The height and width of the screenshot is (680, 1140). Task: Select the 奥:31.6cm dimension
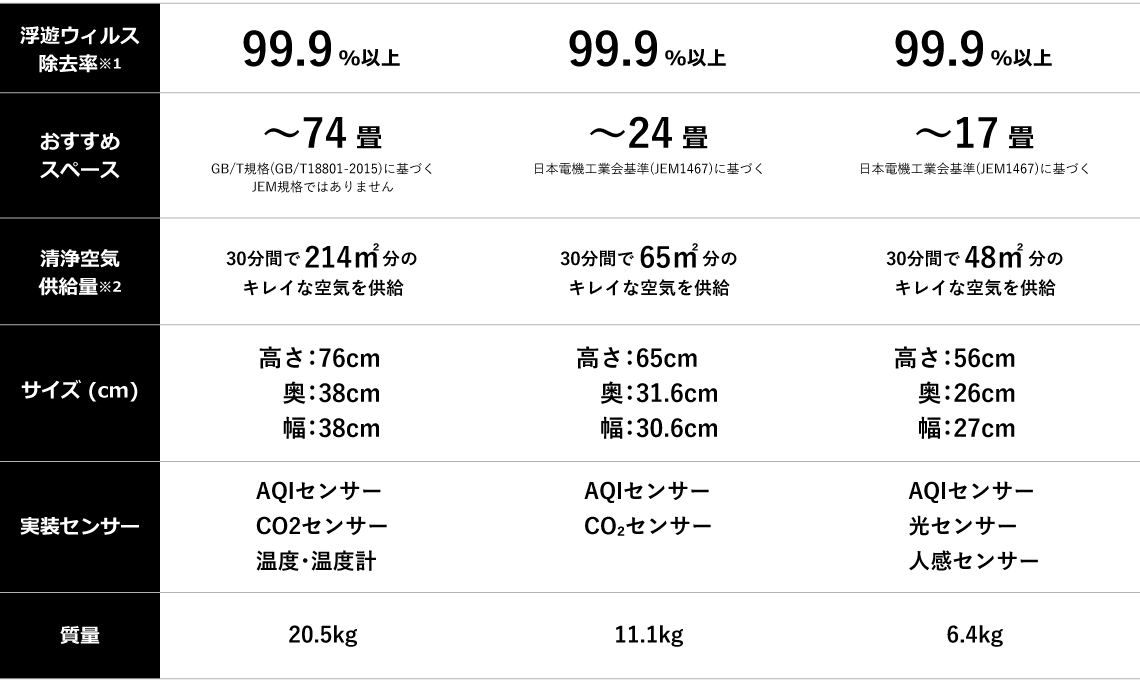659,394
